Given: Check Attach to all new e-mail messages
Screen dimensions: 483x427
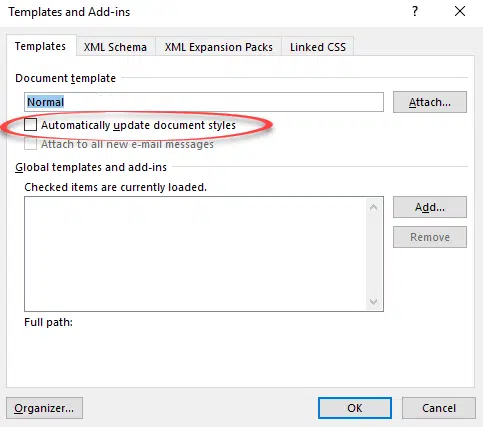Looking at the screenshot, I should click(30, 144).
